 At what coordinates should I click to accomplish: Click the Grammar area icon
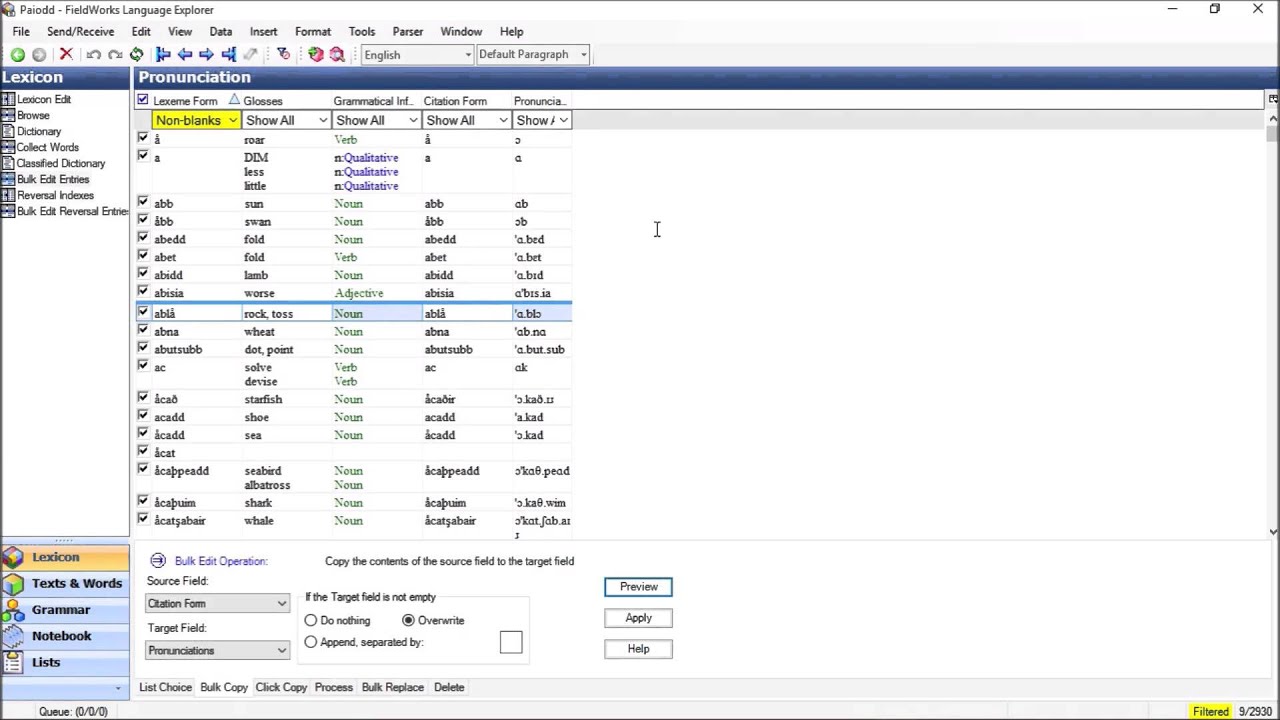click(x=14, y=610)
